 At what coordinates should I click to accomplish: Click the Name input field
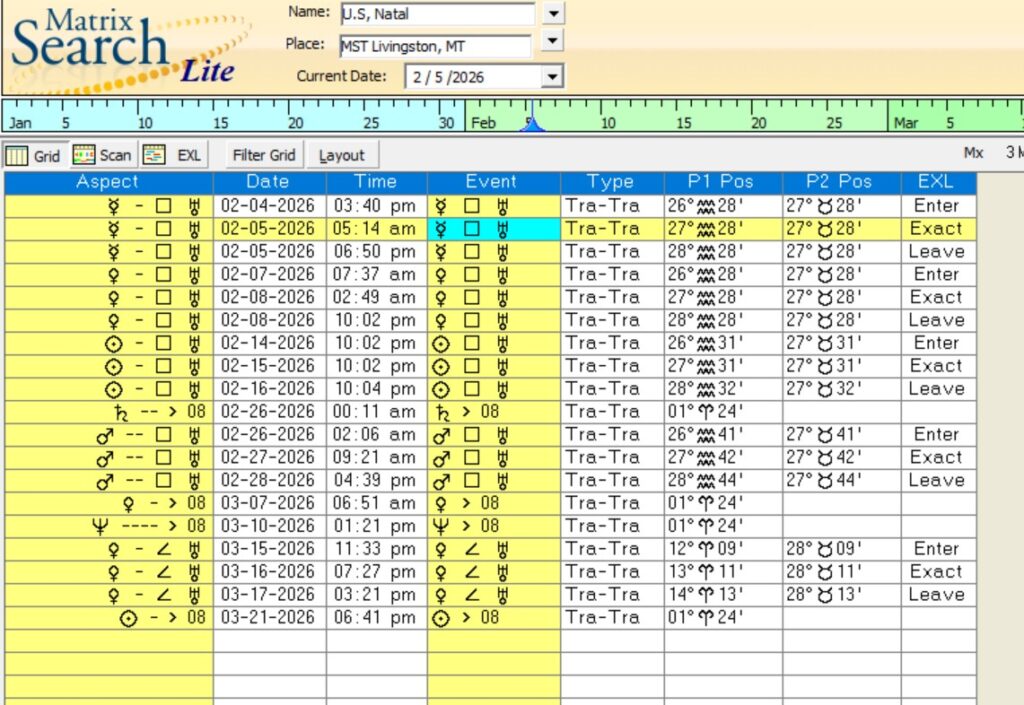point(437,14)
